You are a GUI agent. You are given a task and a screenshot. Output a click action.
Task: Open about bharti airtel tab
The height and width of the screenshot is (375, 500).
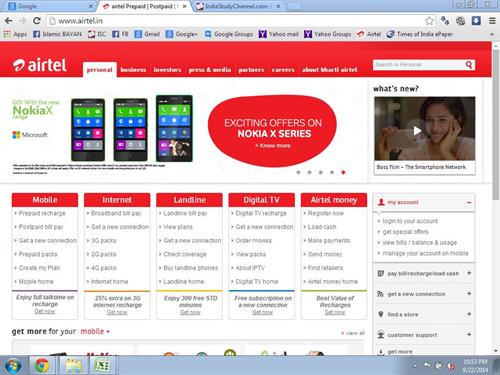click(x=329, y=70)
